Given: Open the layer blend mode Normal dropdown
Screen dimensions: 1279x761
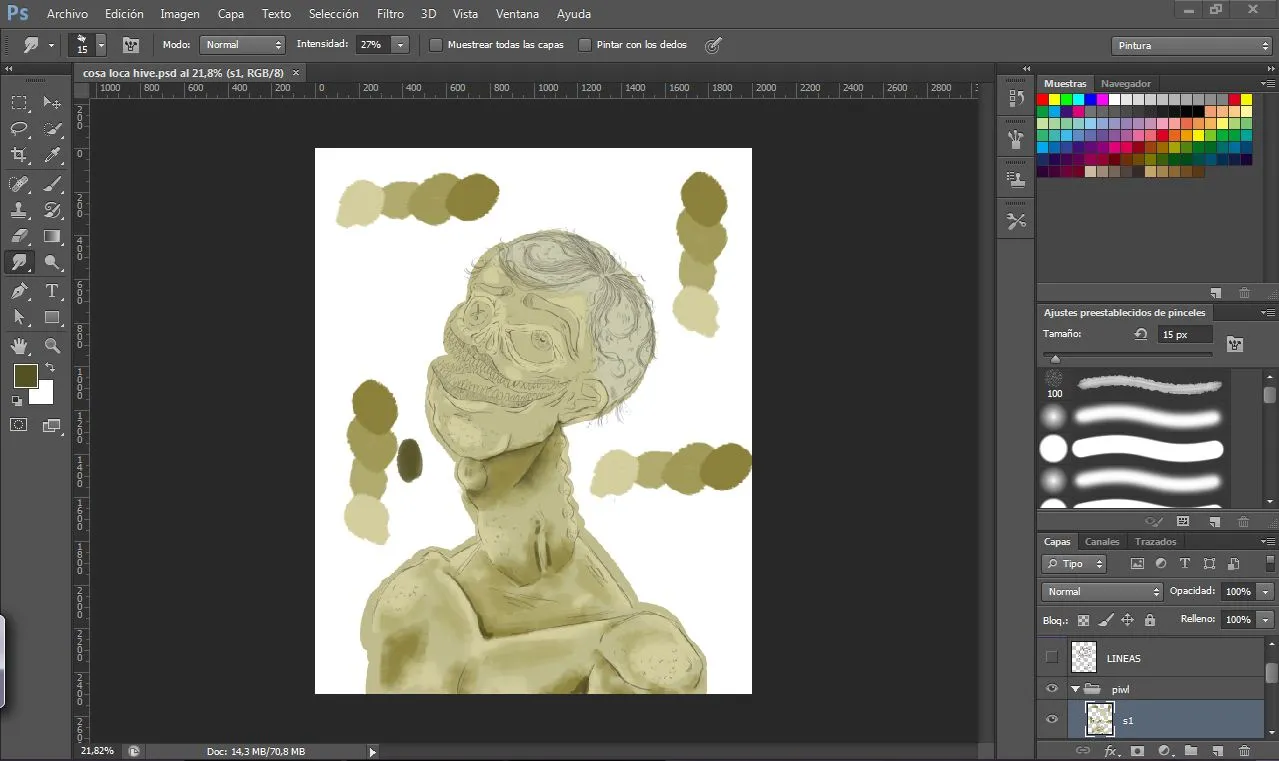Looking at the screenshot, I should (x=1102, y=592).
